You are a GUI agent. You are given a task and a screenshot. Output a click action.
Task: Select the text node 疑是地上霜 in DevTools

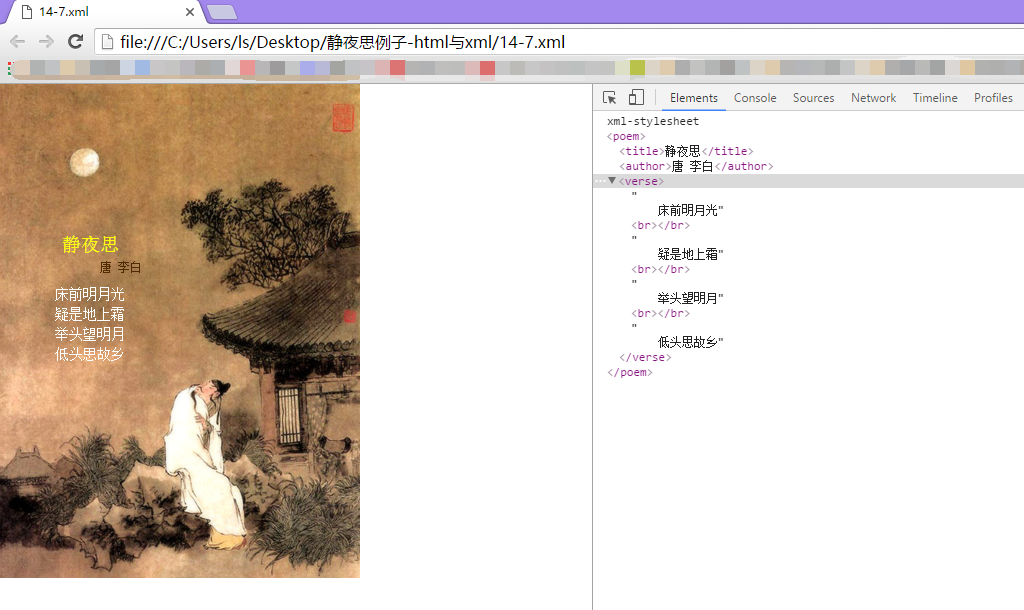(690, 254)
